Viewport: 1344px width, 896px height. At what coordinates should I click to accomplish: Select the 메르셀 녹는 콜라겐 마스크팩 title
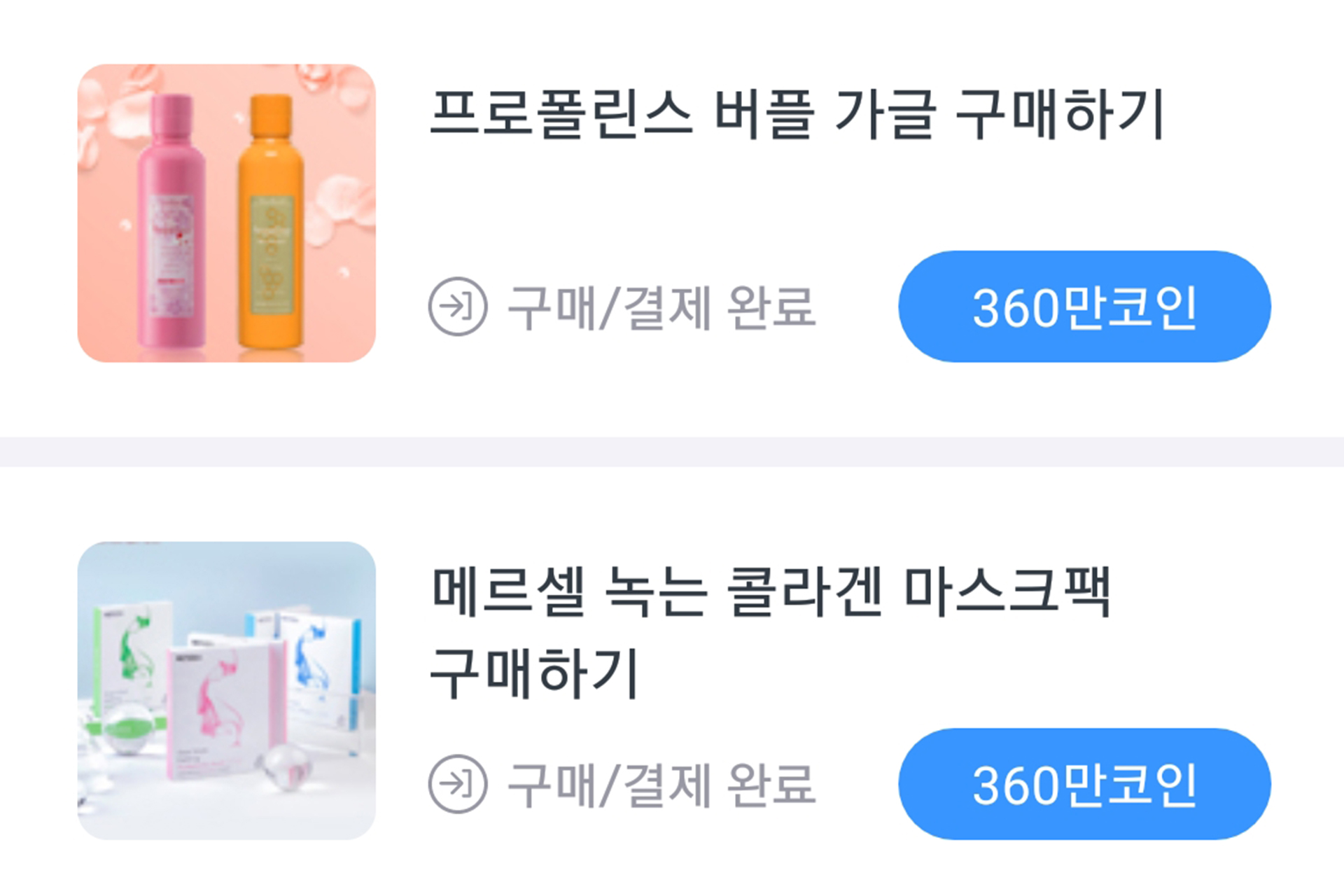tap(770, 632)
